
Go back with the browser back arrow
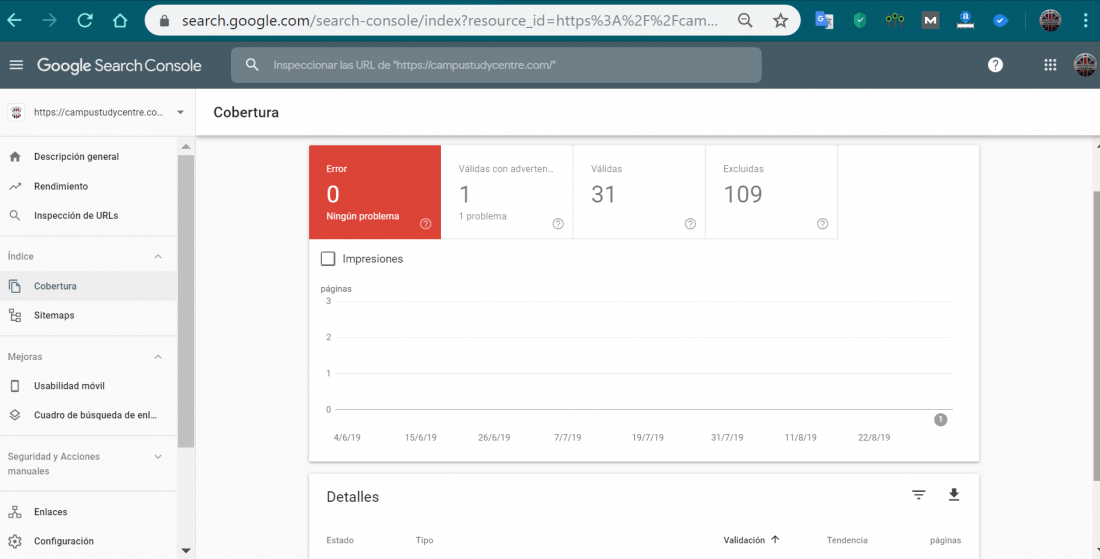14,21
